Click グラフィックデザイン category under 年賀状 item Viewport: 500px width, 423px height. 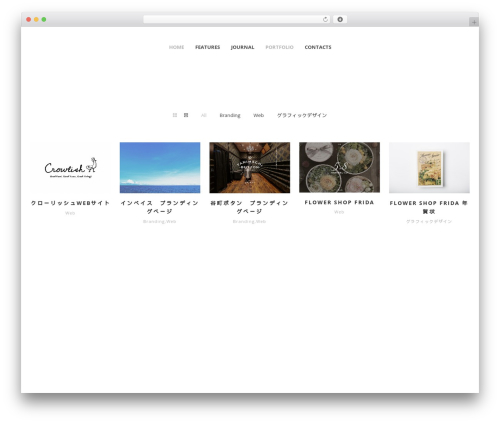[x=429, y=221]
